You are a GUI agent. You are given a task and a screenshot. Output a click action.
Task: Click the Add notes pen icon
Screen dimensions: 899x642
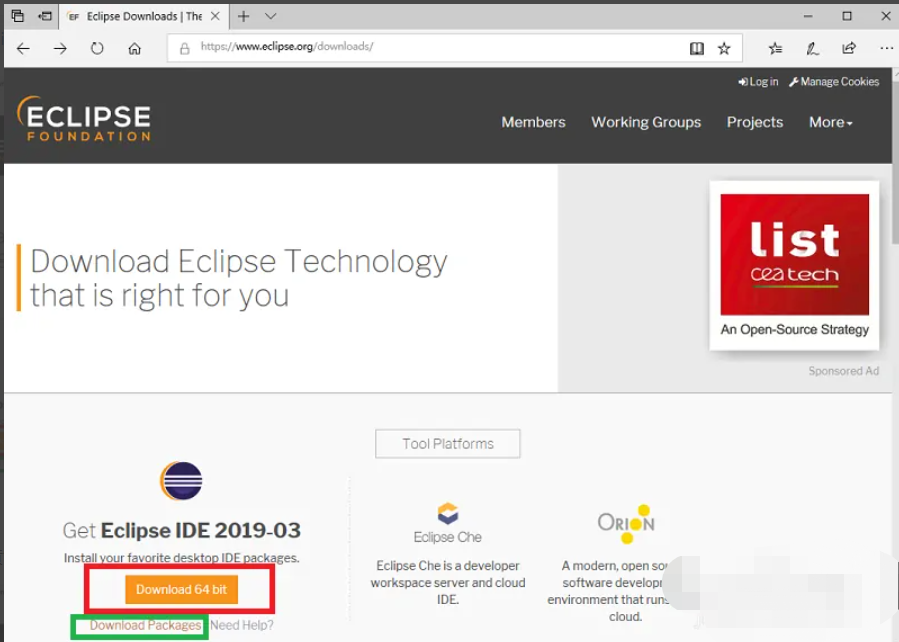click(813, 48)
